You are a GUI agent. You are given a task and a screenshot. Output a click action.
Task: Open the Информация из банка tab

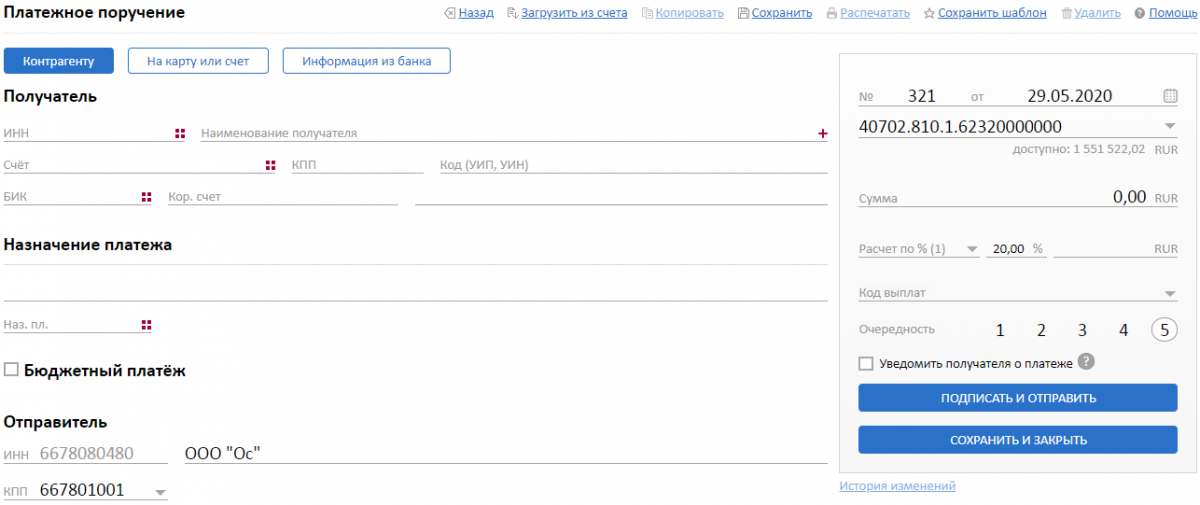pos(366,61)
